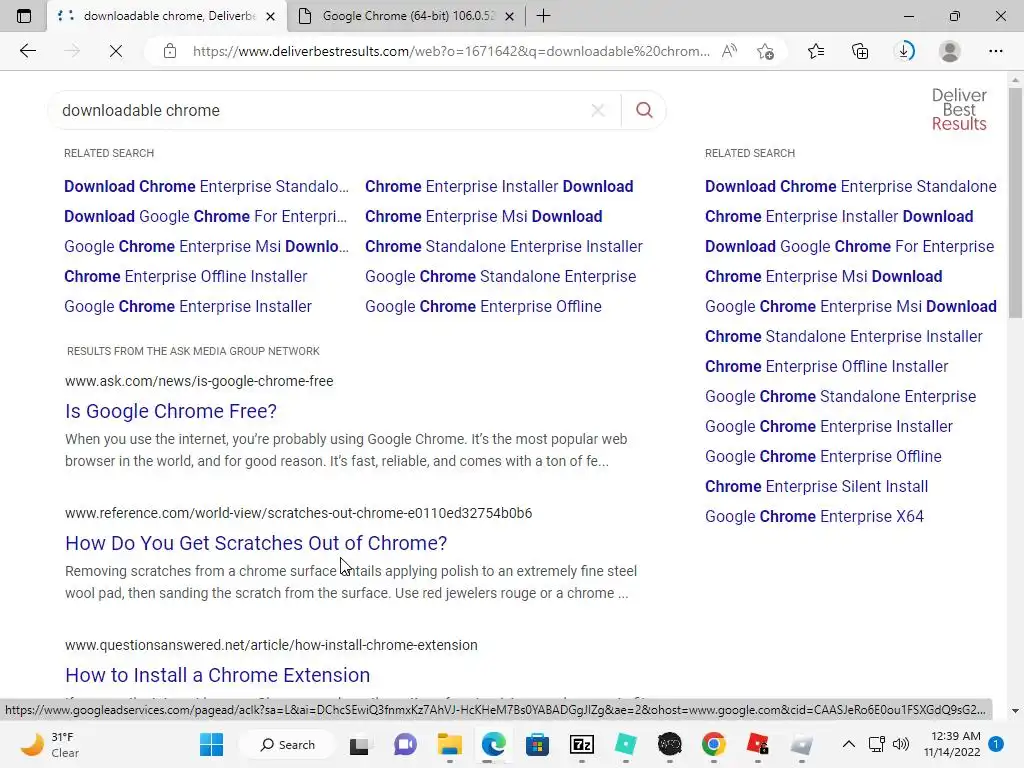Open the Collections icon
This screenshot has width=1024, height=768.
(x=860, y=51)
